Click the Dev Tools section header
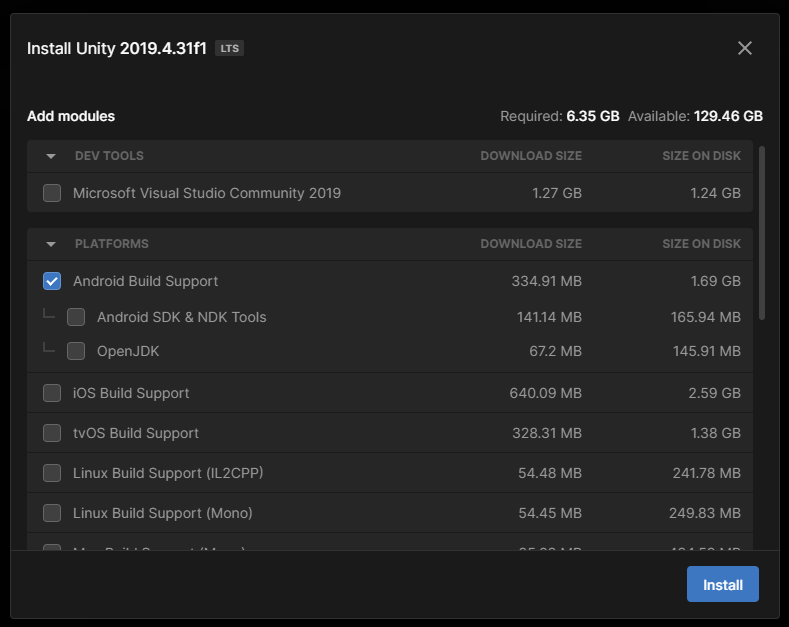 point(109,156)
